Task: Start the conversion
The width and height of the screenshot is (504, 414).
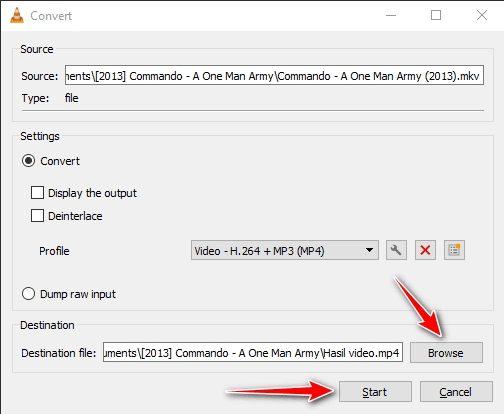Action: 375,392
